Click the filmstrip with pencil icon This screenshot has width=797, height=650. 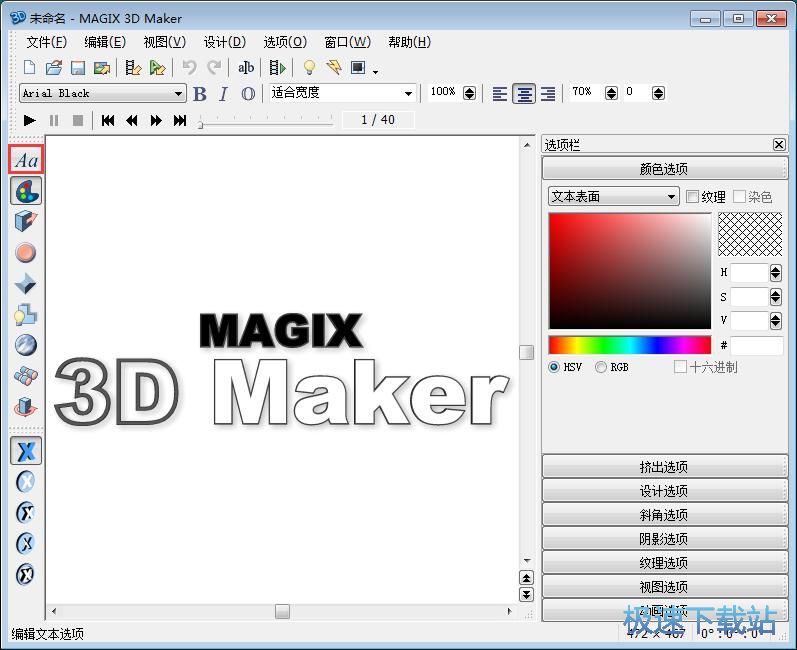click(x=133, y=68)
